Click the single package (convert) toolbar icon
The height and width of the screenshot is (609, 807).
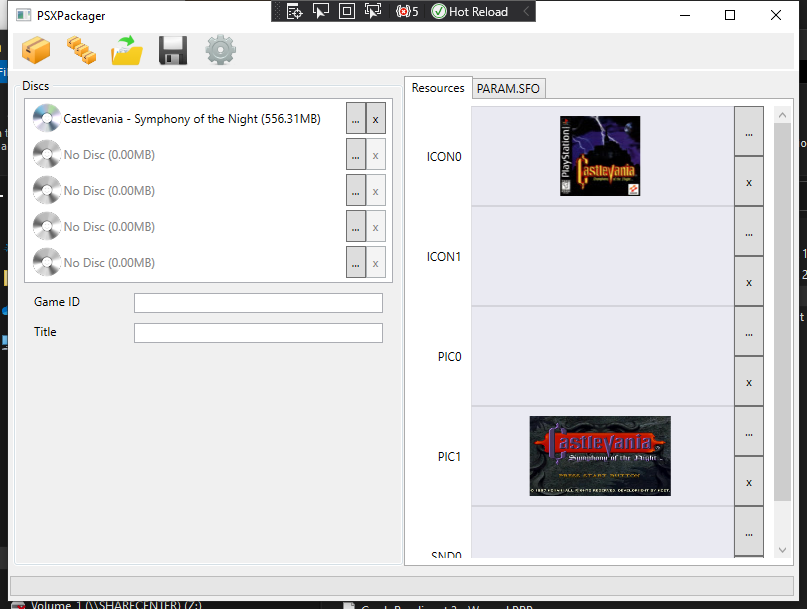coord(36,50)
